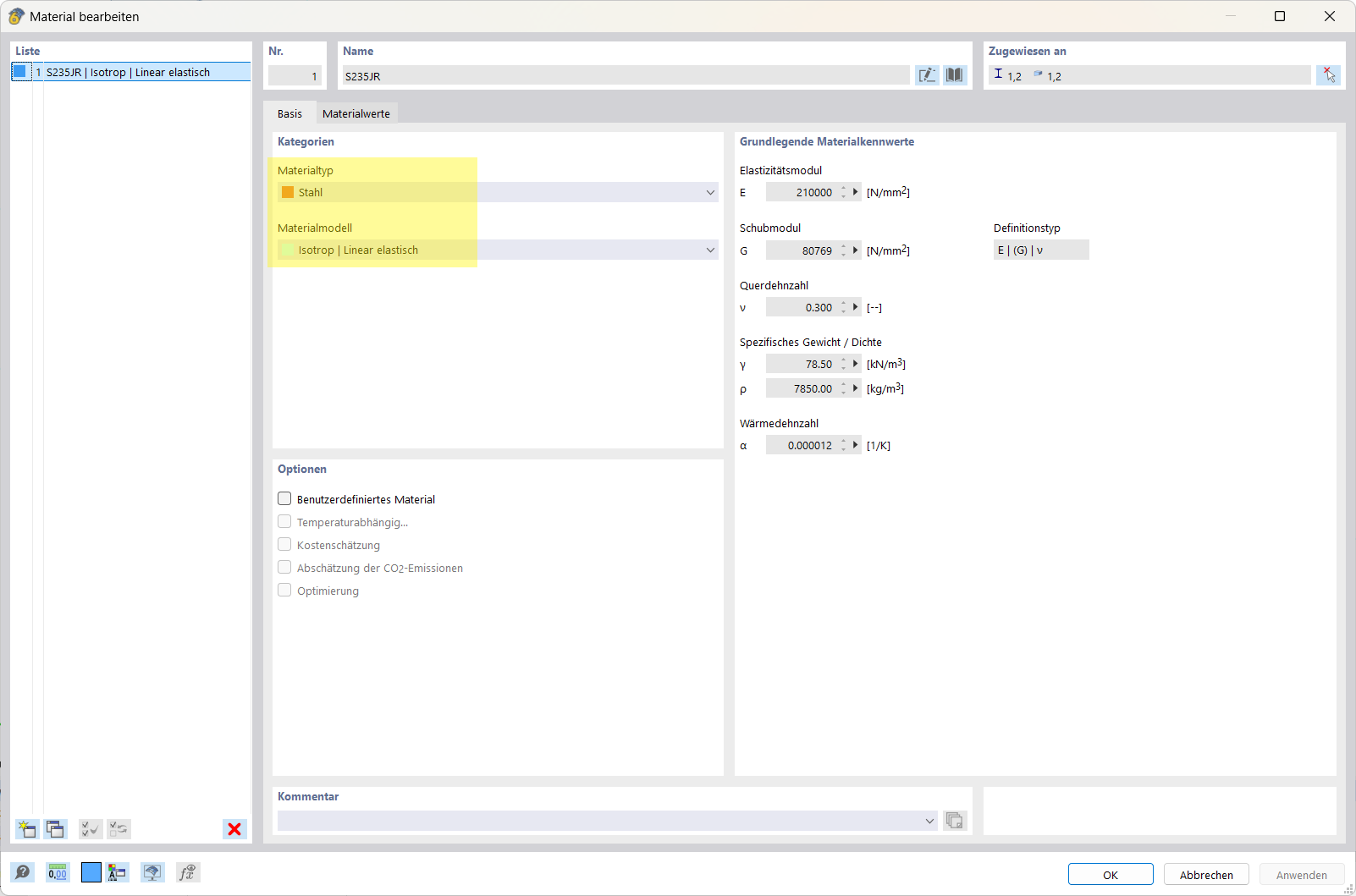The width and height of the screenshot is (1356, 896).
Task: Confirm changes with the OK button
Action: [1110, 874]
